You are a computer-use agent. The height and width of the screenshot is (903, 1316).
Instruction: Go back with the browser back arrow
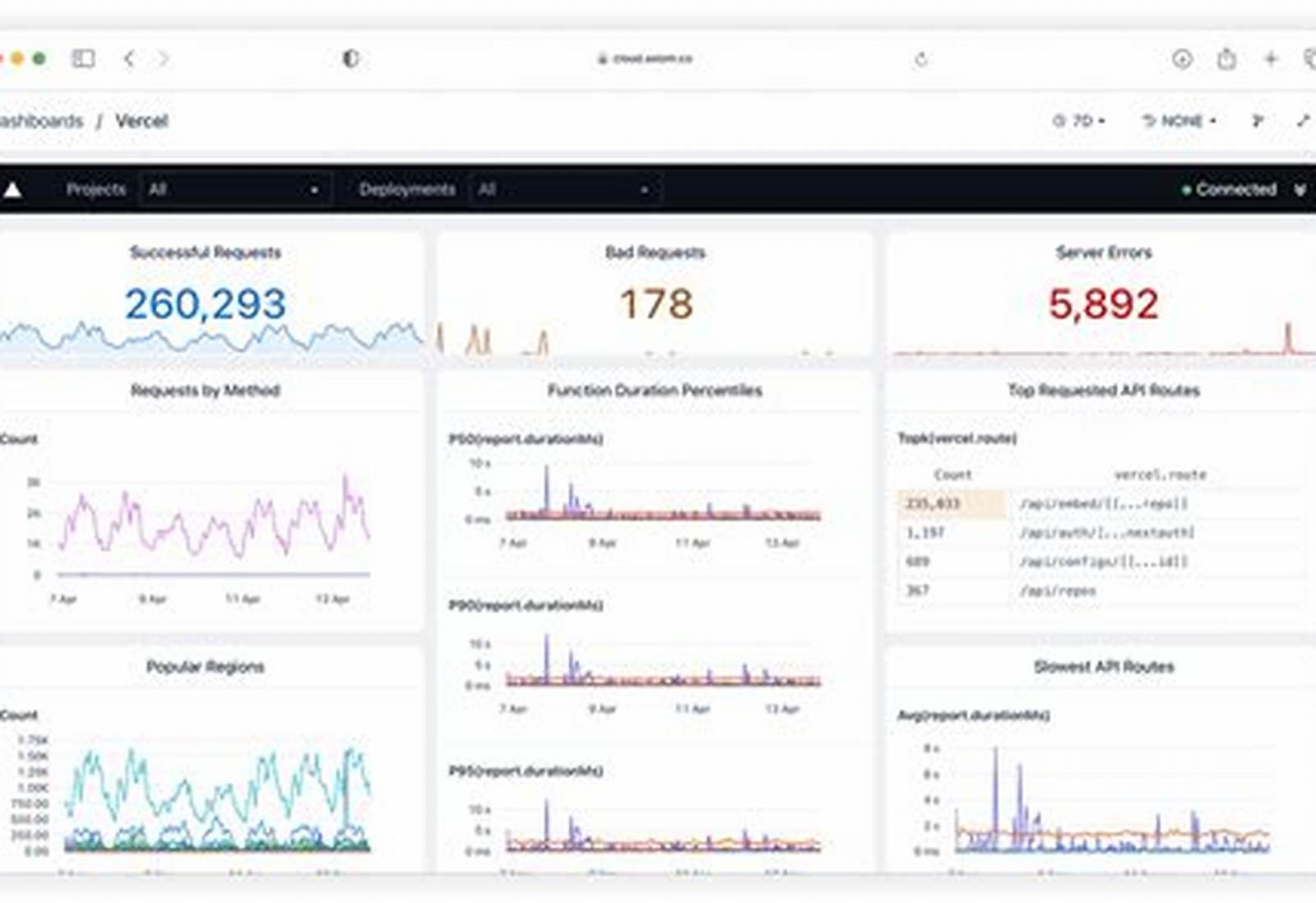tap(129, 58)
